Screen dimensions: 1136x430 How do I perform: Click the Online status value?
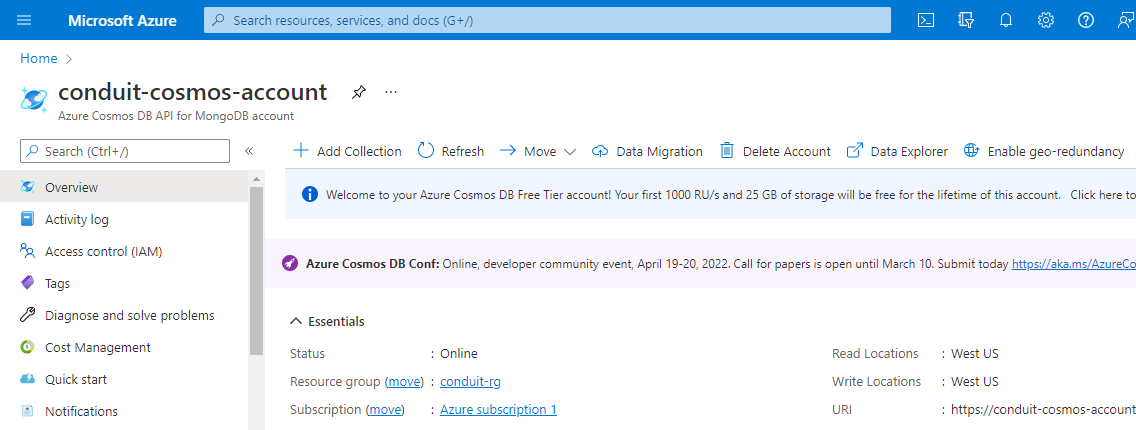click(459, 354)
